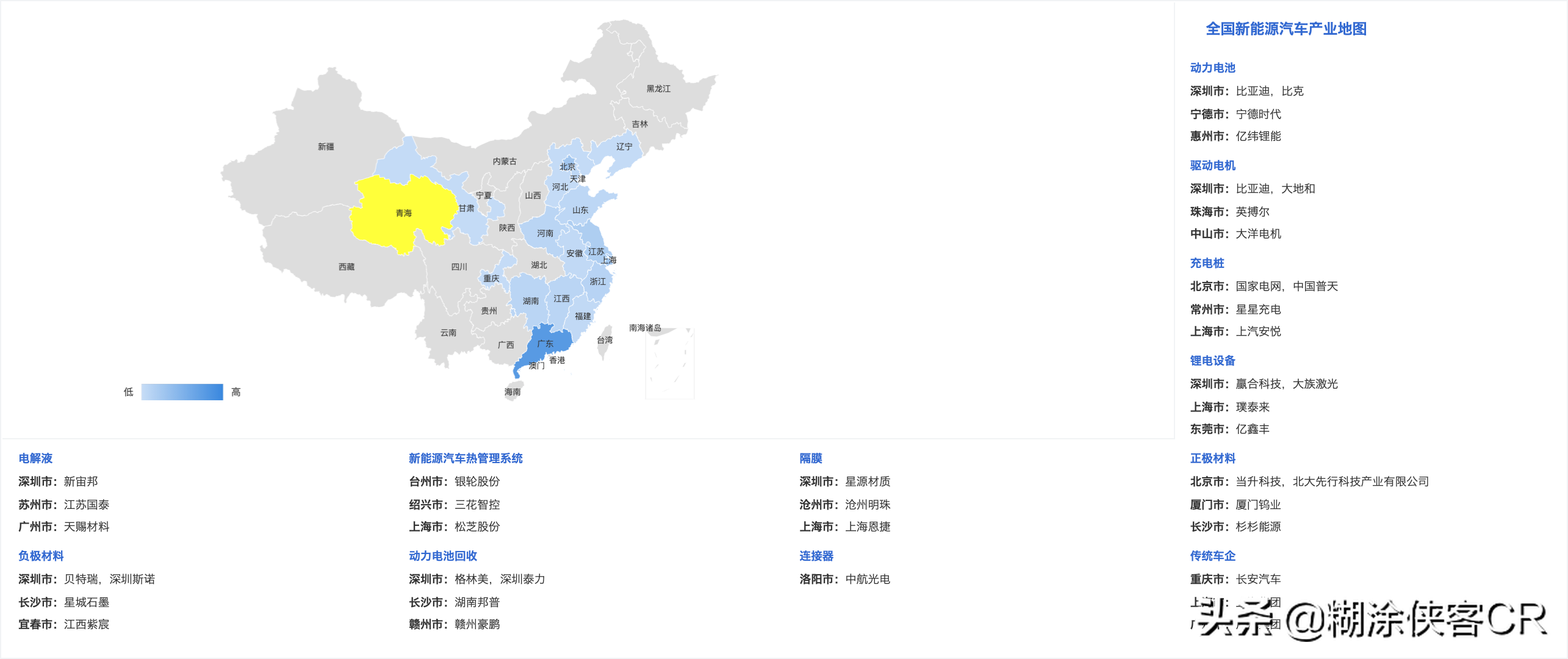Screen dimensions: 1568x659
Task: Select Tibet (西藏) region on the map
Action: [x=346, y=267]
